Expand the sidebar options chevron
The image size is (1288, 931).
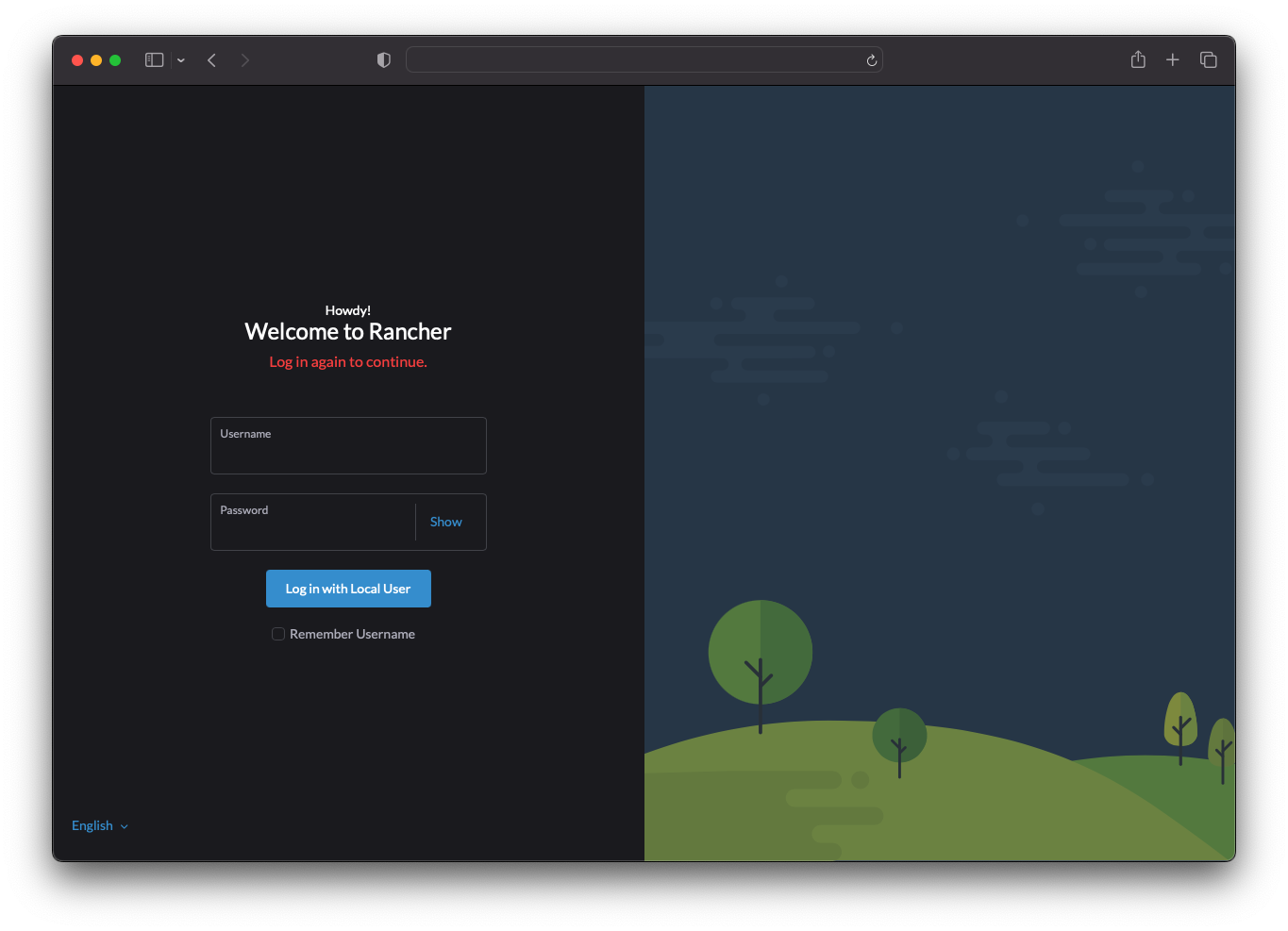(180, 59)
